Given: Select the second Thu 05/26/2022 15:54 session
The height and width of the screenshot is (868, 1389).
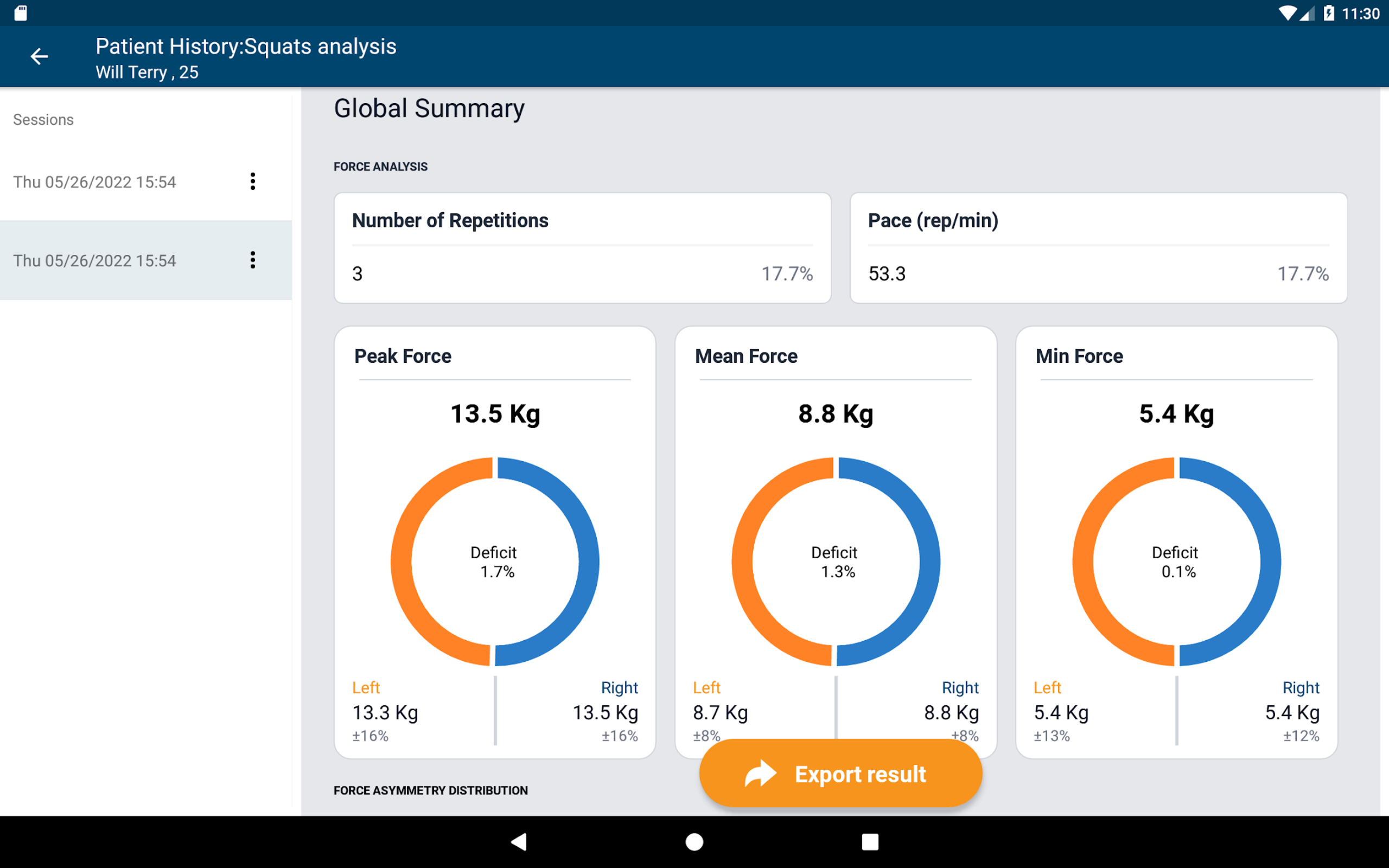Looking at the screenshot, I should [x=95, y=261].
